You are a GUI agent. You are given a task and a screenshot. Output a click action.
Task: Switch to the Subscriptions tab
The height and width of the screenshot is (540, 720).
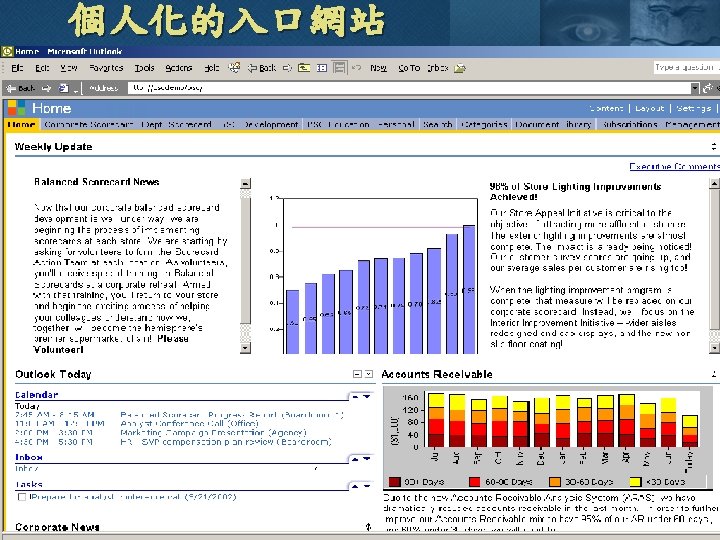click(630, 124)
